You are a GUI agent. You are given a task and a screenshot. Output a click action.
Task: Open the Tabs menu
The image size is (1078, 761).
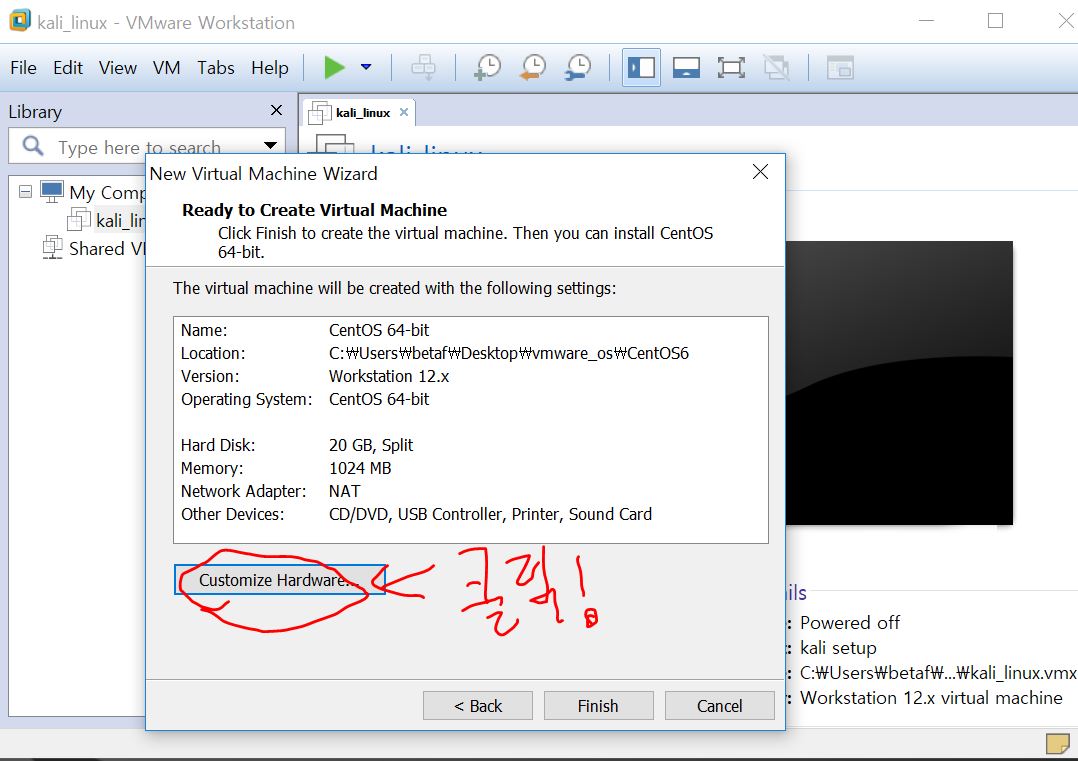(x=216, y=68)
